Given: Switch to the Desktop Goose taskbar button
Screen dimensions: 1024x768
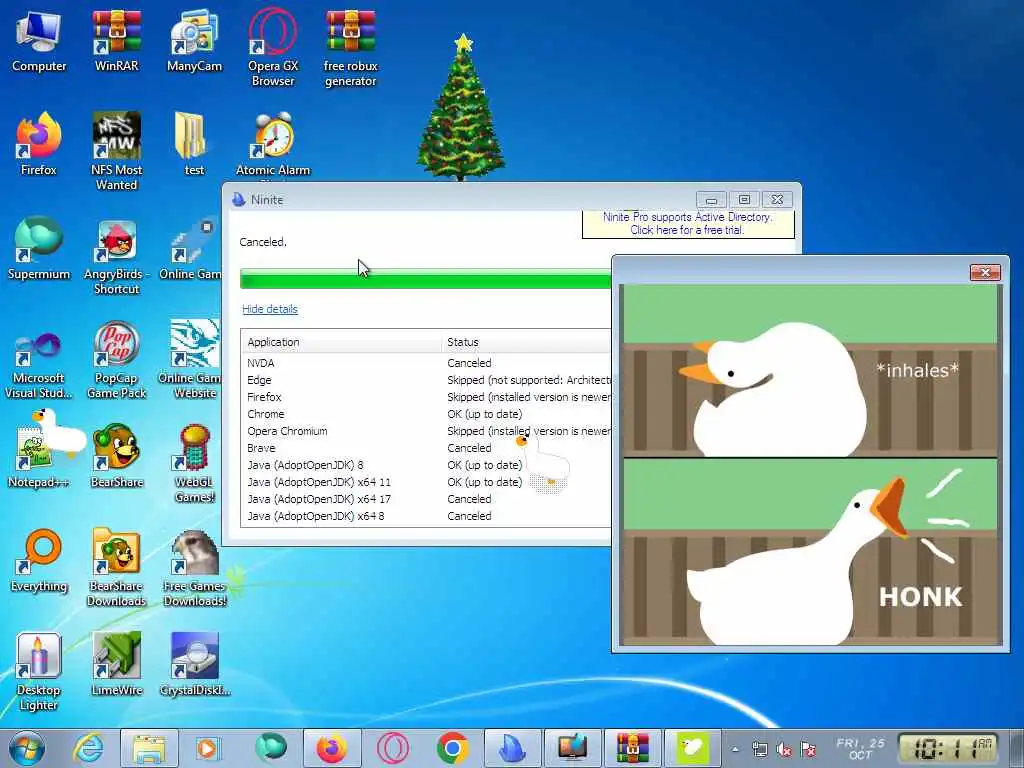Looking at the screenshot, I should coord(693,748).
